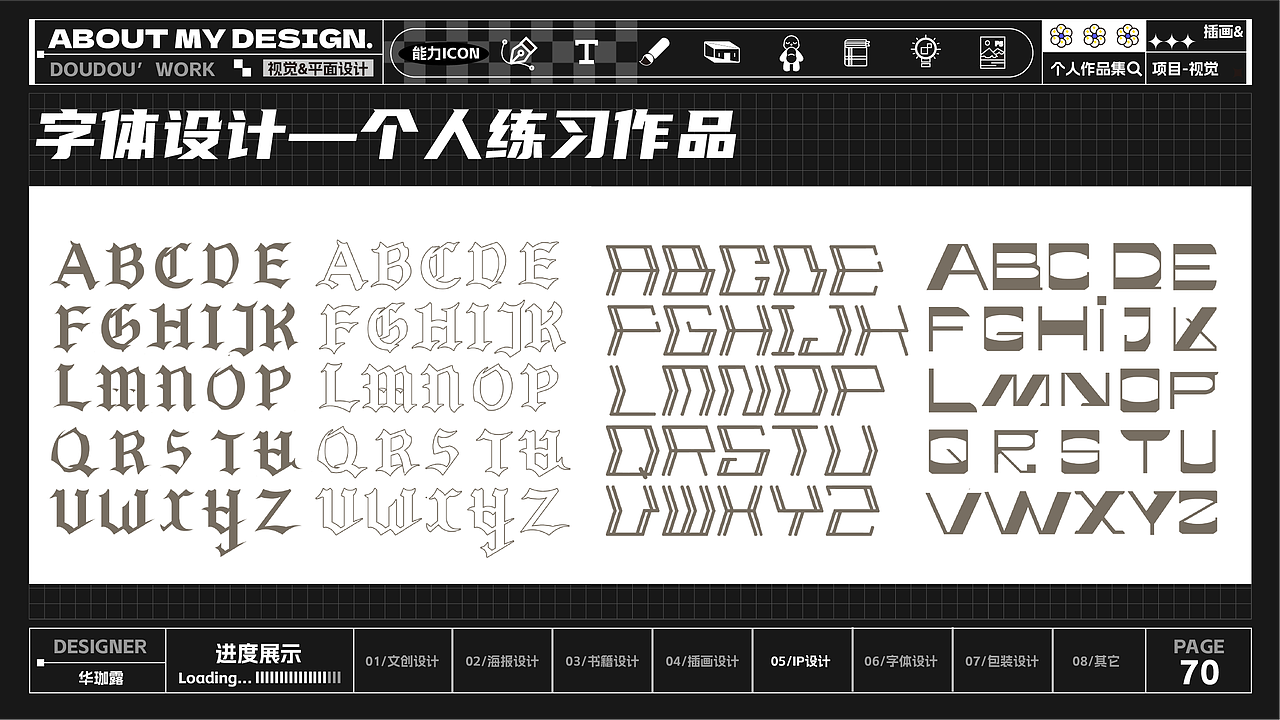Click the Loading... text
This screenshot has height=720, width=1280.
click(214, 678)
